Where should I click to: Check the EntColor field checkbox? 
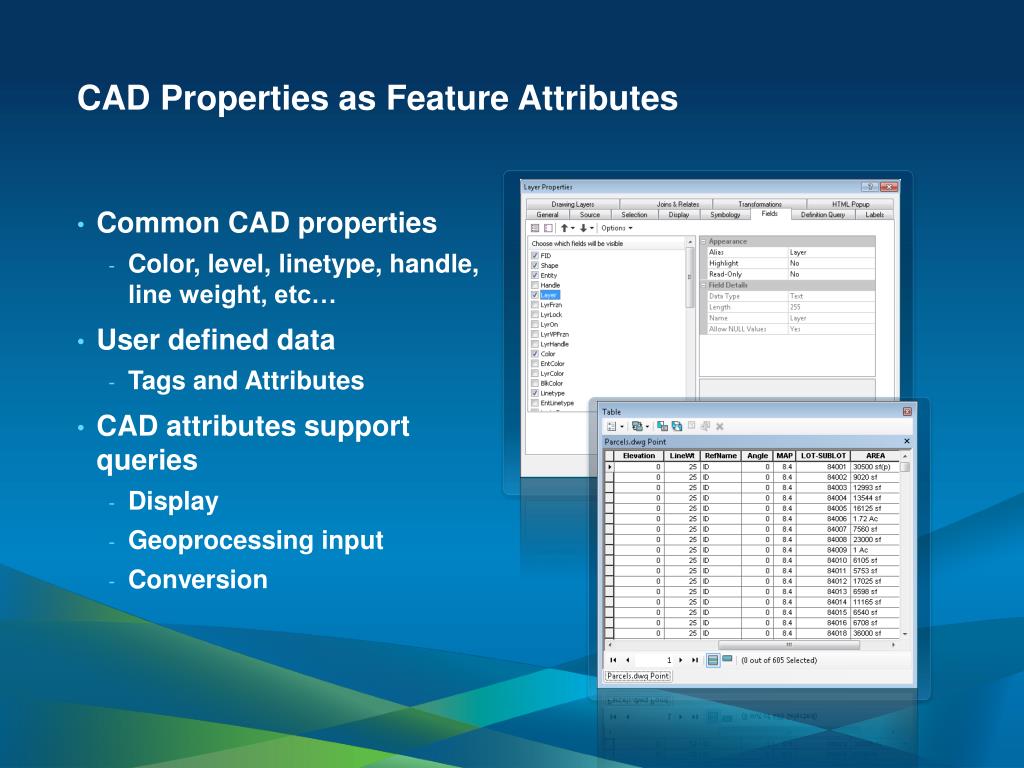click(535, 363)
